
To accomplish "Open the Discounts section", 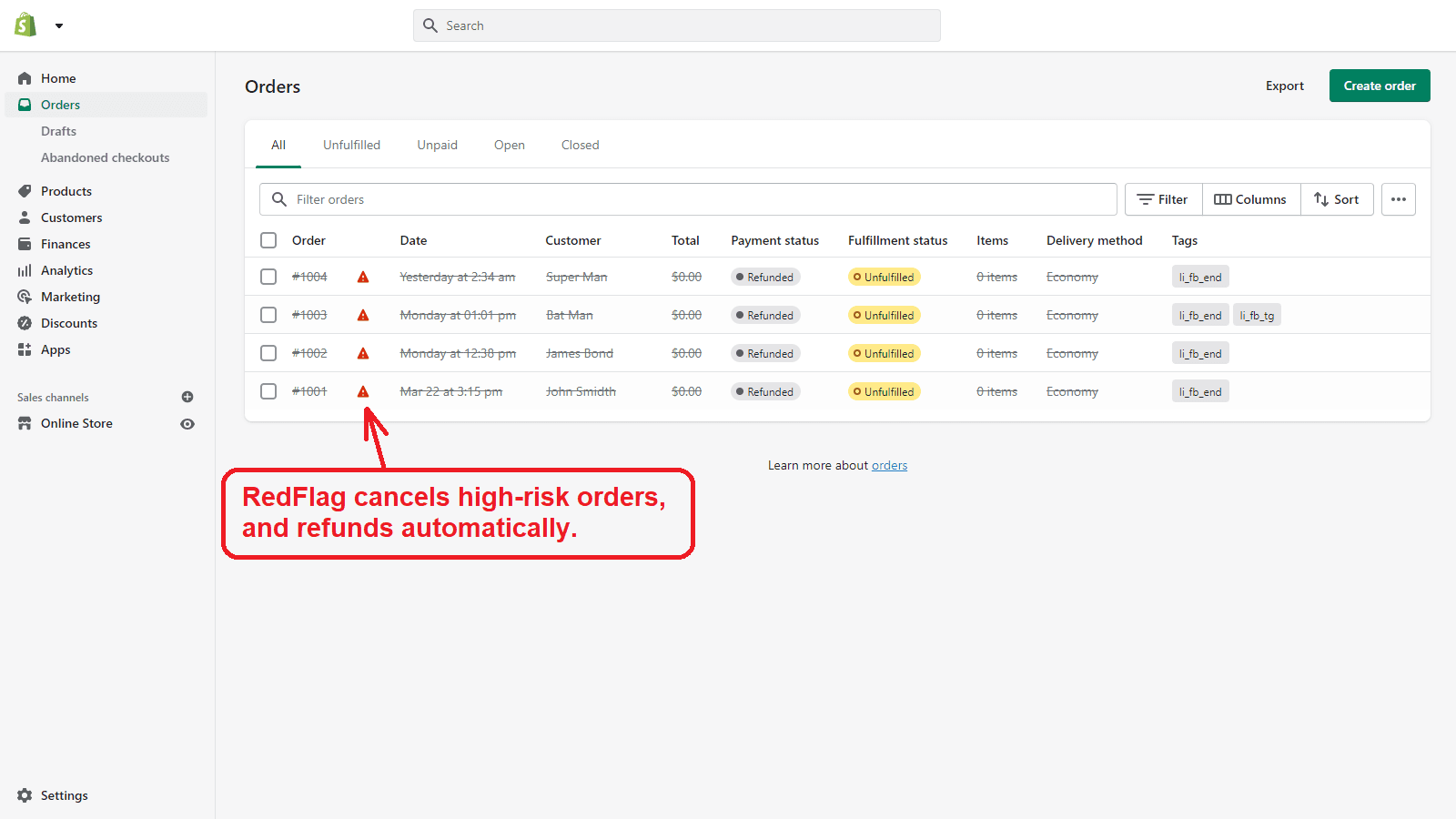I will click(x=68, y=323).
